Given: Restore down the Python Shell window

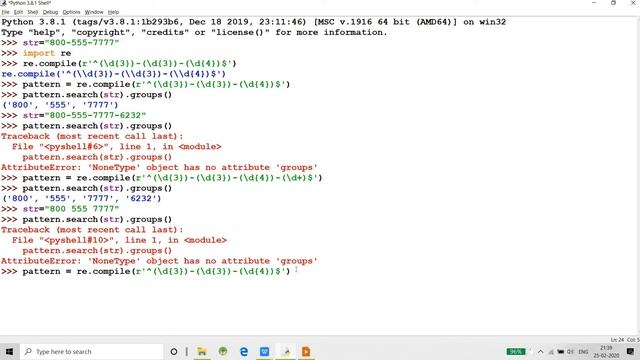Looking at the screenshot, I should pos(613,3).
